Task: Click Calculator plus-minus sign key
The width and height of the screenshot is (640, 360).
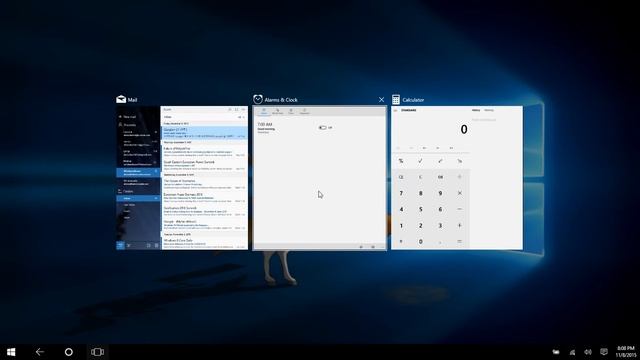Action: coord(401,242)
